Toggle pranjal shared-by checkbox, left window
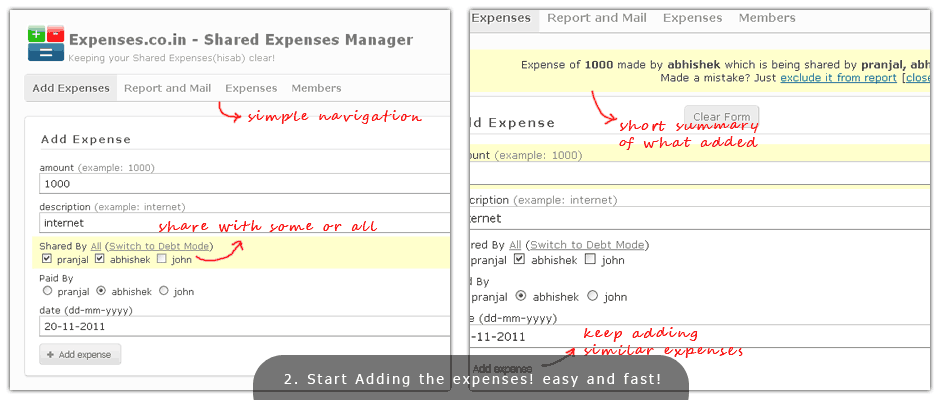Viewport: 940px width, 400px height. (47, 259)
